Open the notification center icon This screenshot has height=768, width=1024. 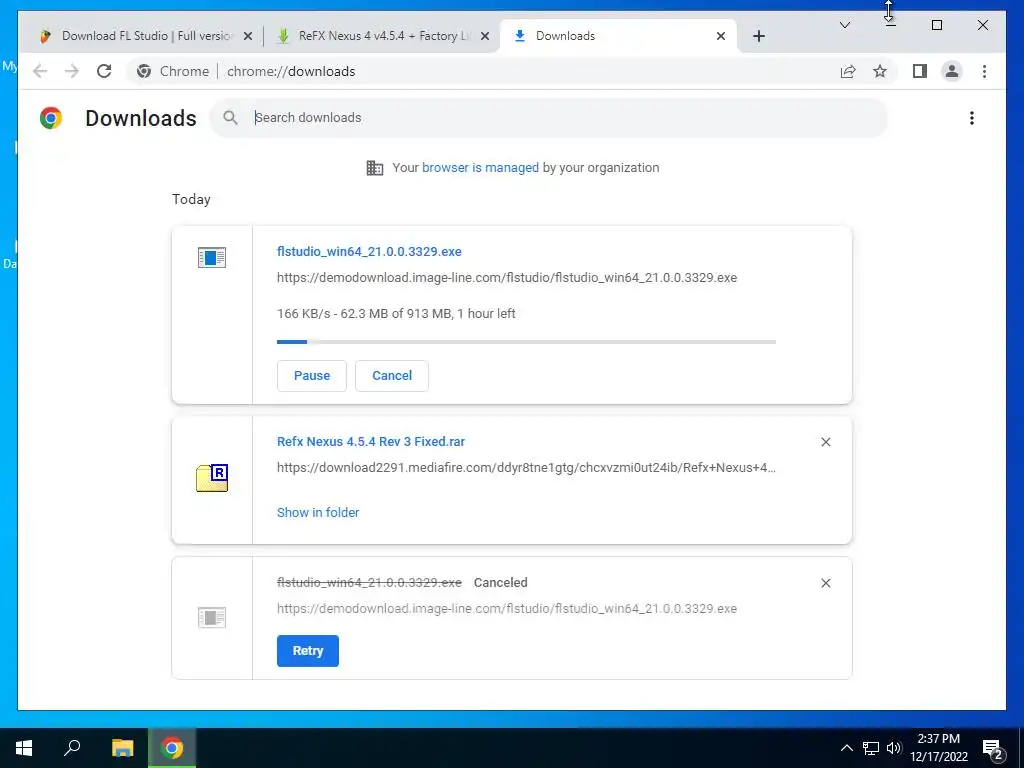coord(993,750)
